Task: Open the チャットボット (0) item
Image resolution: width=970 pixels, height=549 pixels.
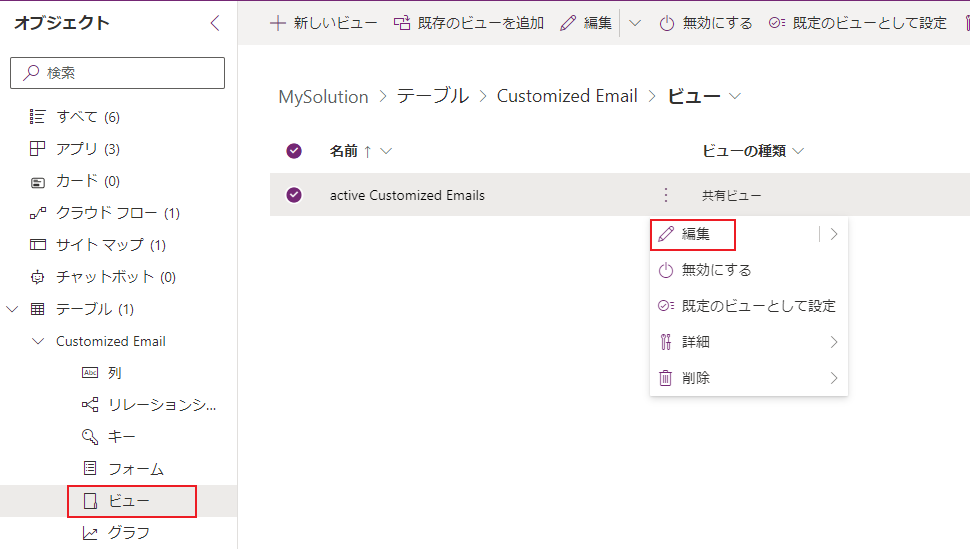Action: 118,277
